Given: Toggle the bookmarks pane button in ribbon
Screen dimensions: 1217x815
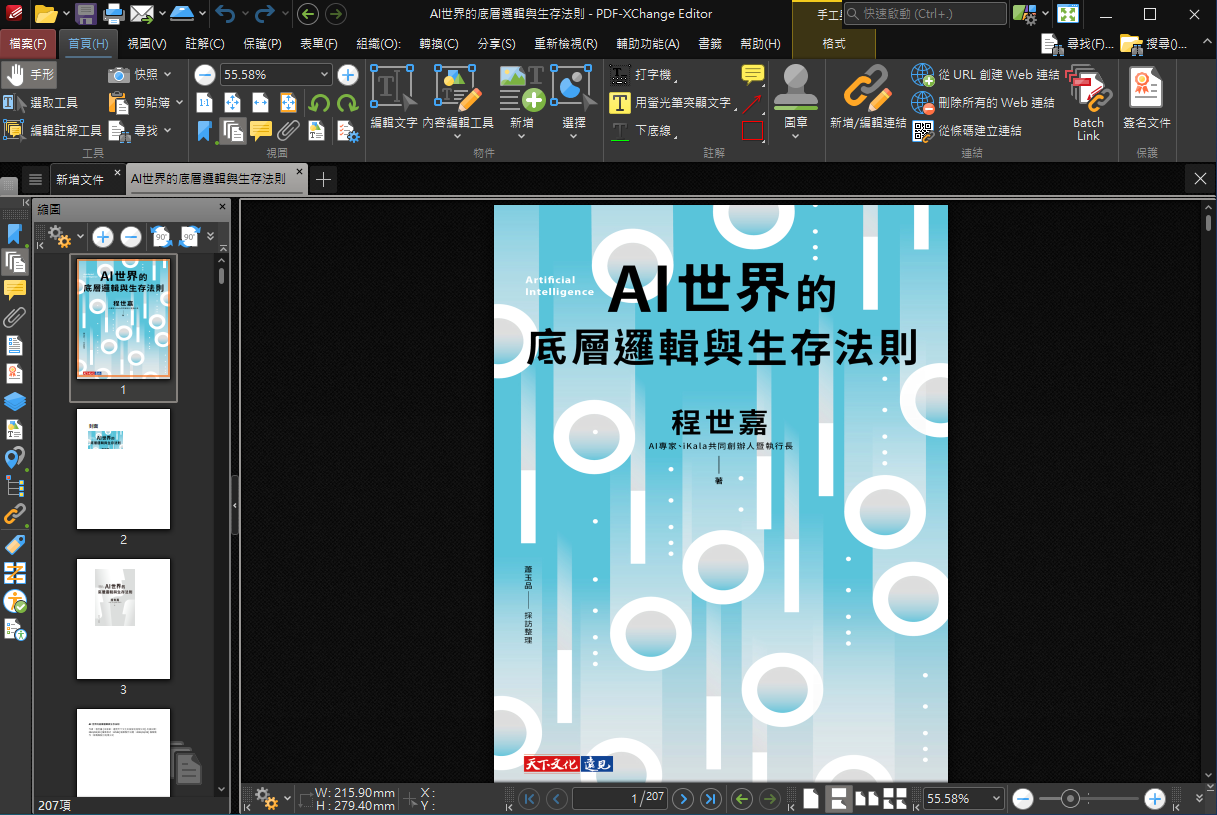Looking at the screenshot, I should 204,131.
